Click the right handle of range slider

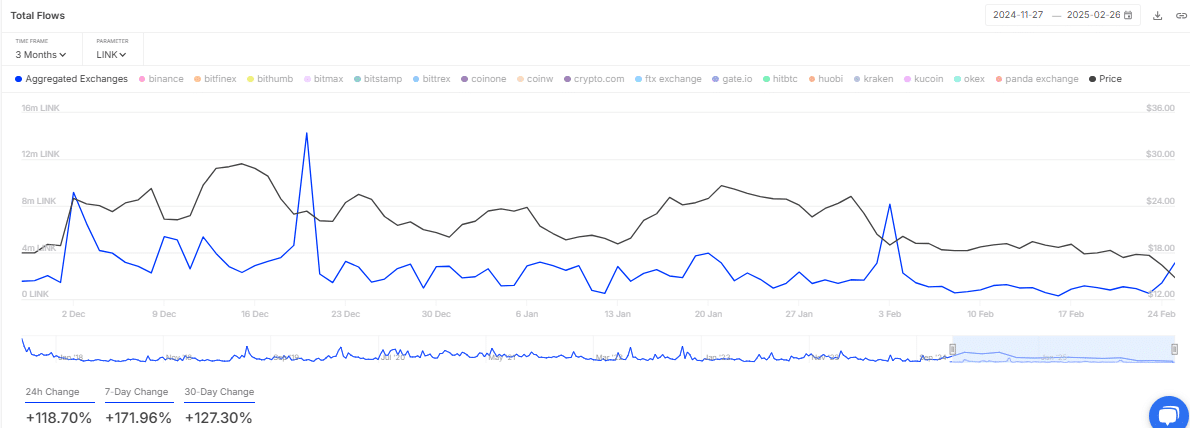click(1174, 348)
